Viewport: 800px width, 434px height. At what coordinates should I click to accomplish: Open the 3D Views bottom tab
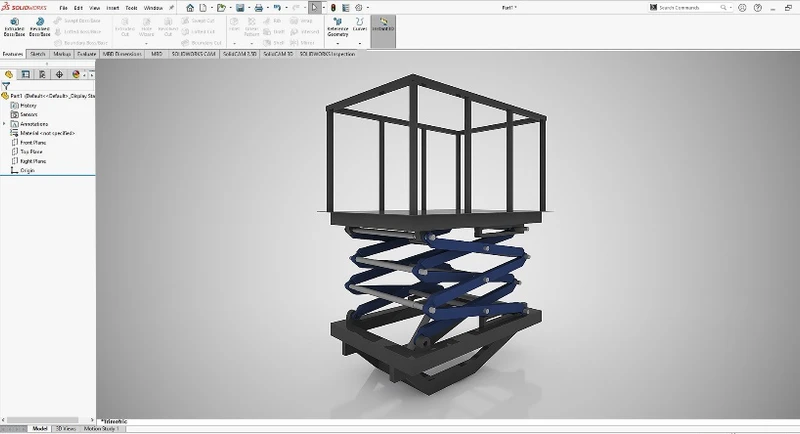point(65,428)
